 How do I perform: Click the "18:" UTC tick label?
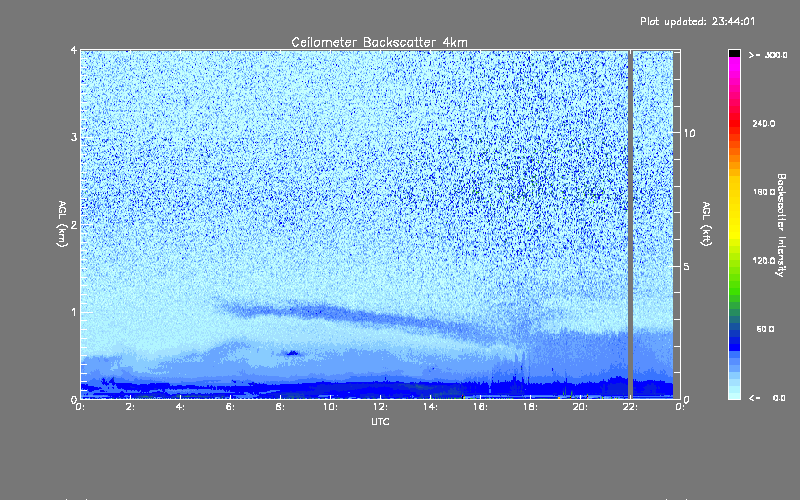[x=530, y=407]
